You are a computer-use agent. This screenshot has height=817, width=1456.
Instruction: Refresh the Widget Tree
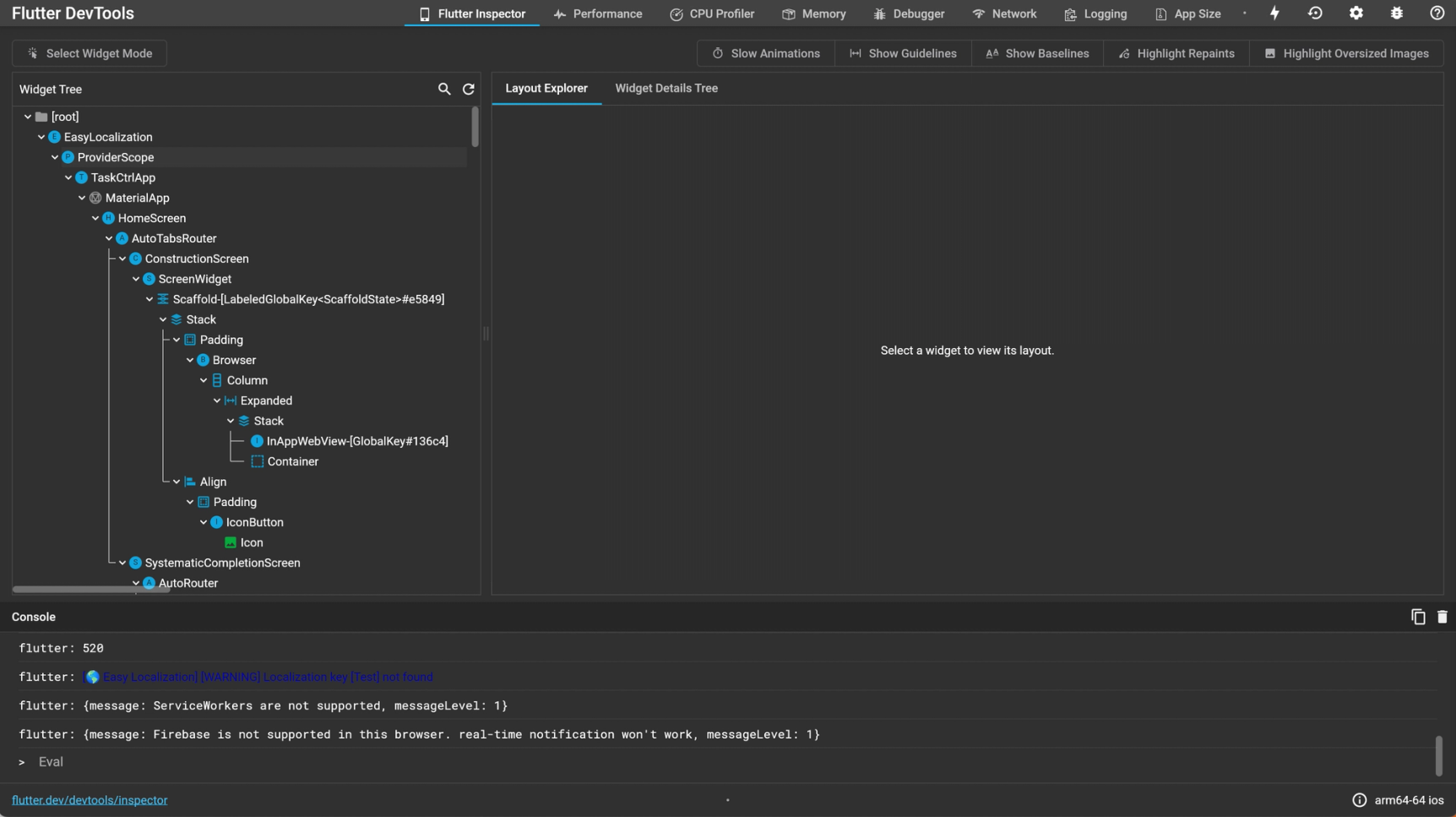click(x=469, y=89)
